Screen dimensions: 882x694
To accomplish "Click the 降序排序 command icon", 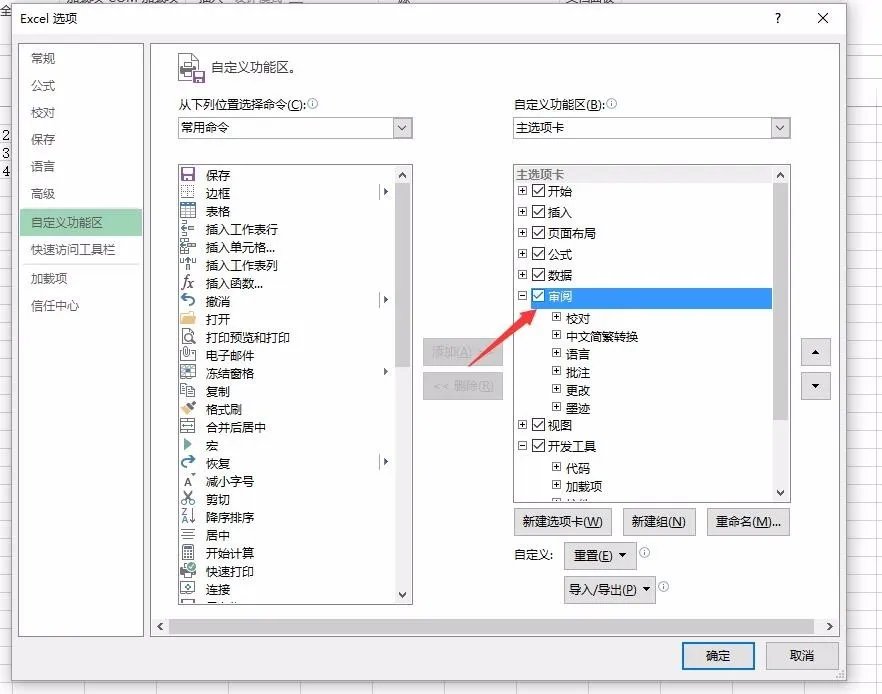I will click(x=190, y=517).
